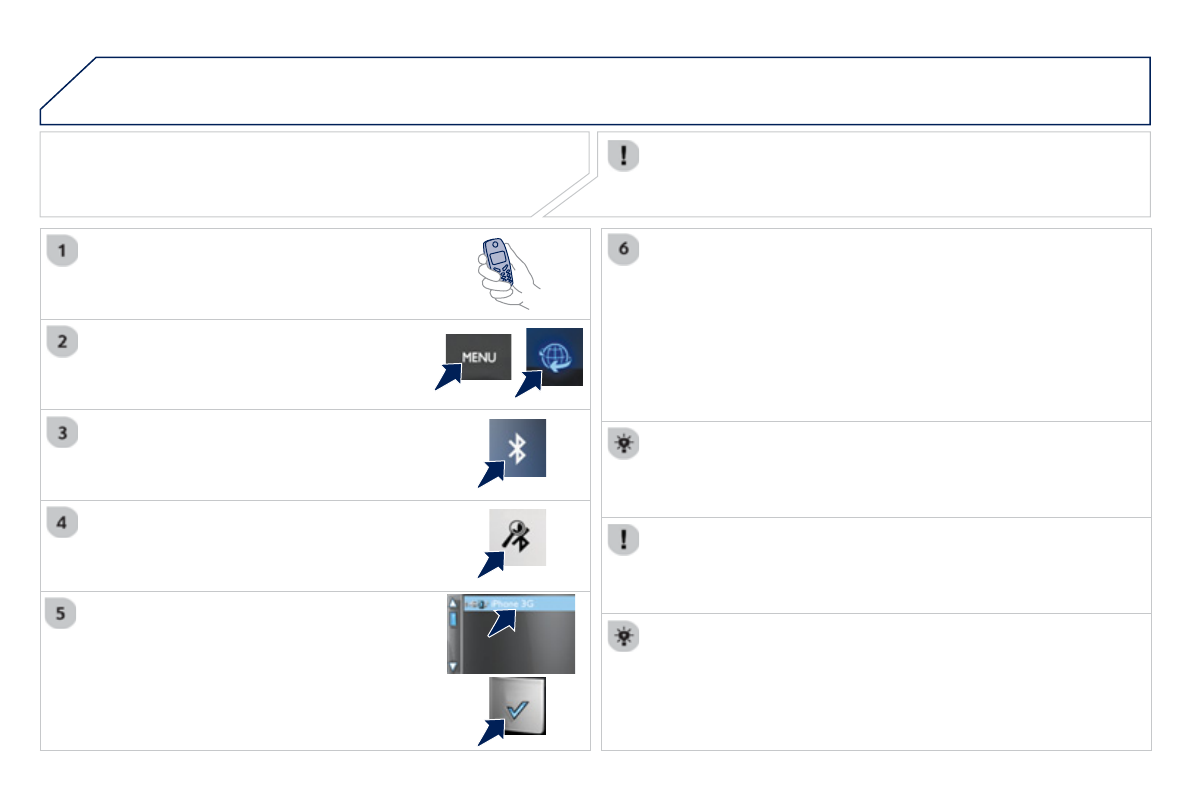Select the step 3 number badge
The width and height of the screenshot is (1191, 794).
62,432
